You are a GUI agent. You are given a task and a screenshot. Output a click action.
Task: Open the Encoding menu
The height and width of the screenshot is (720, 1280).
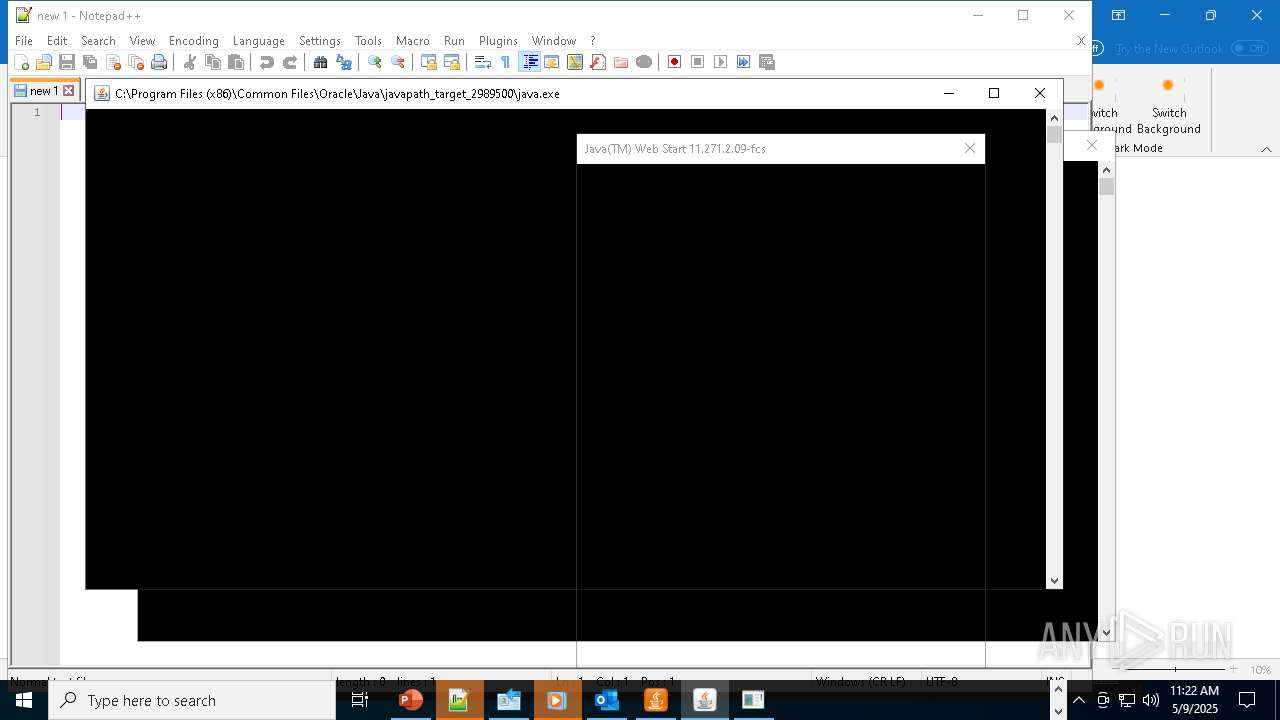194,41
